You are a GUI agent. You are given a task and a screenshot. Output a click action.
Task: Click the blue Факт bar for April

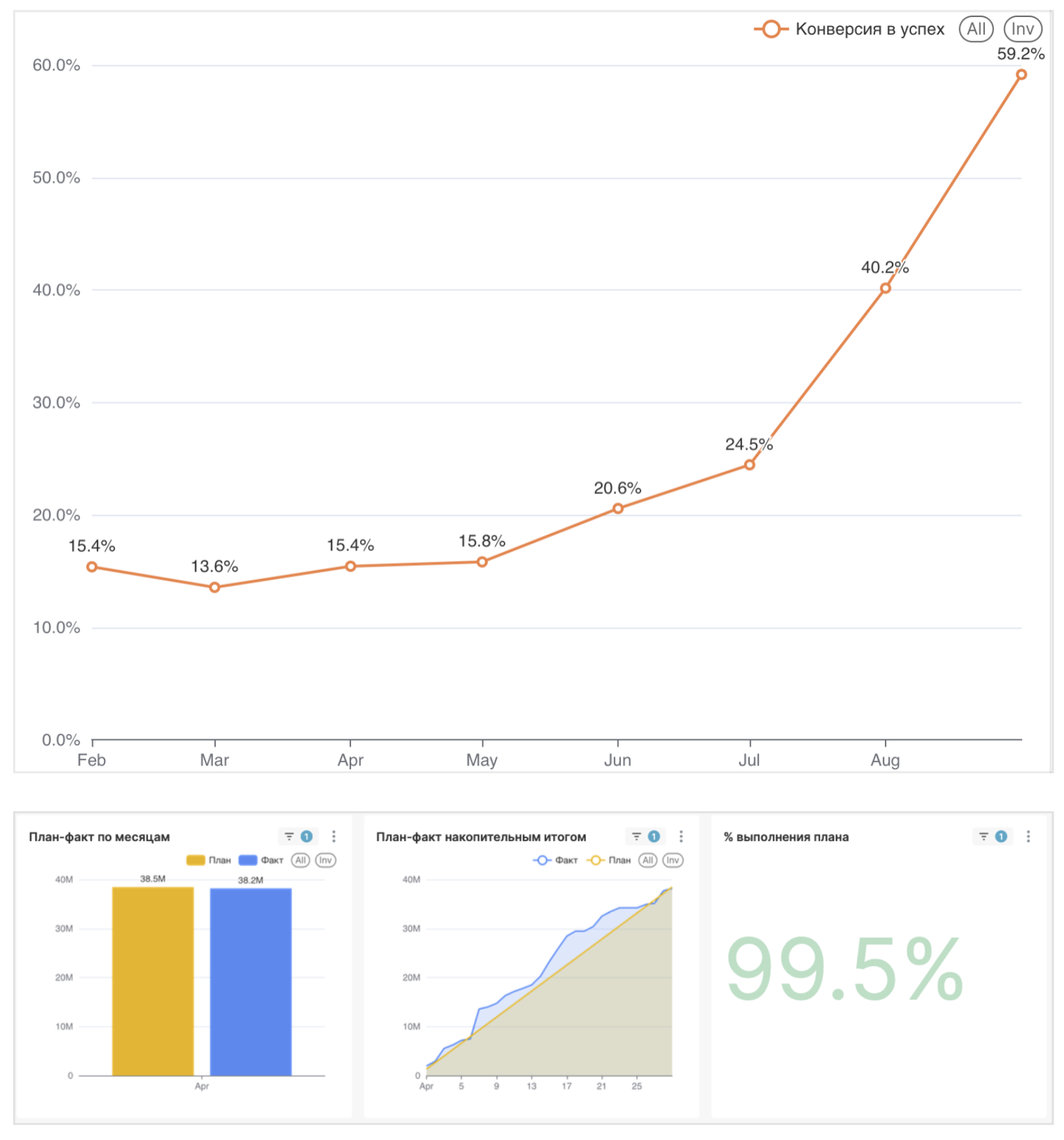[250, 981]
